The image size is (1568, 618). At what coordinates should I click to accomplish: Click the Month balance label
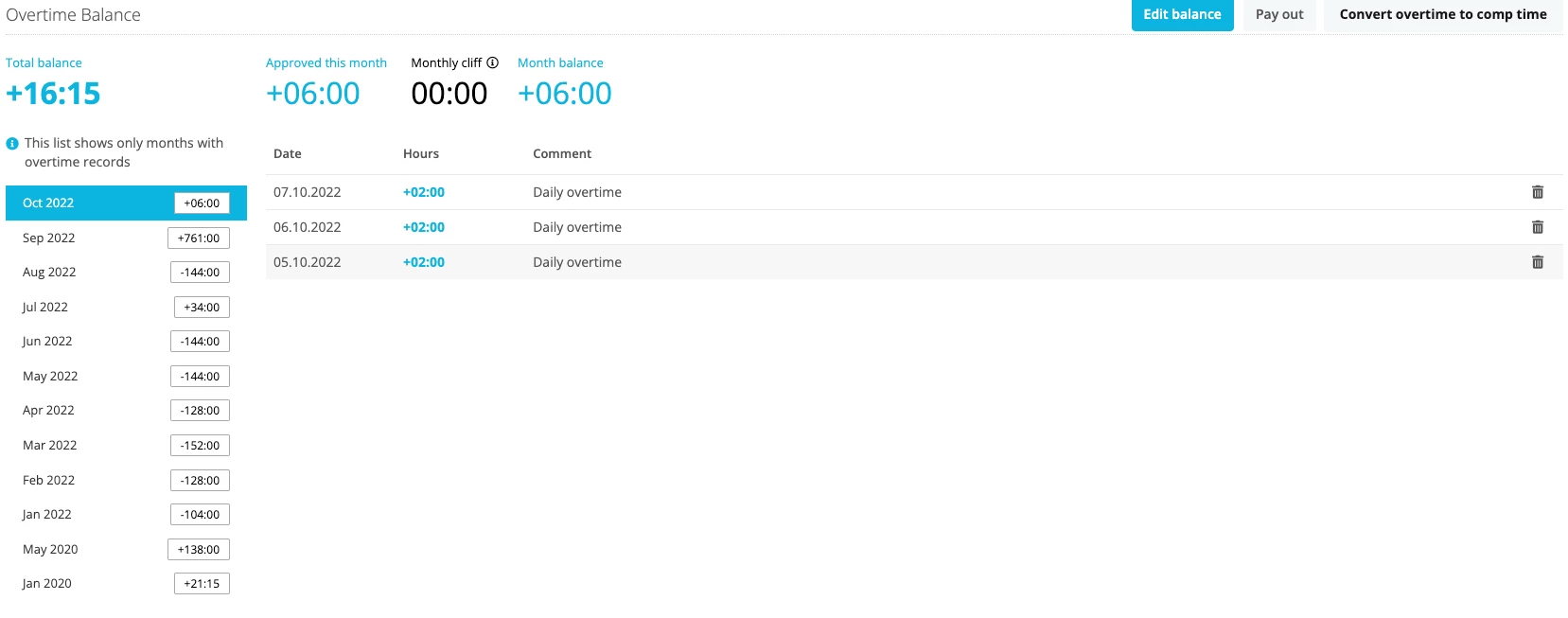560,62
